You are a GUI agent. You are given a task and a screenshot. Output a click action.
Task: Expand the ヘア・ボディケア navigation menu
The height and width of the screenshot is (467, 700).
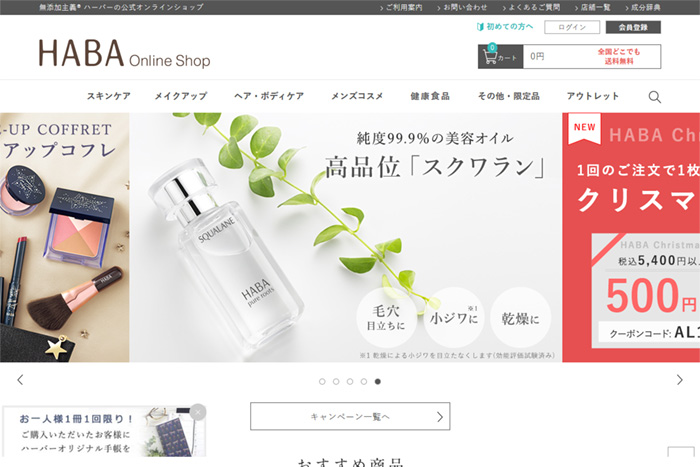[x=268, y=97]
